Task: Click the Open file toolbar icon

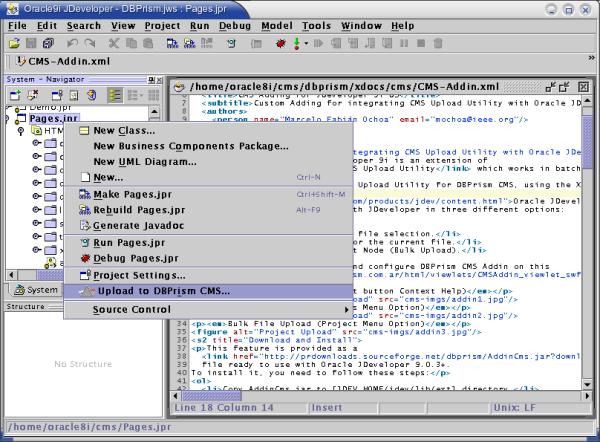Action: tap(14, 43)
